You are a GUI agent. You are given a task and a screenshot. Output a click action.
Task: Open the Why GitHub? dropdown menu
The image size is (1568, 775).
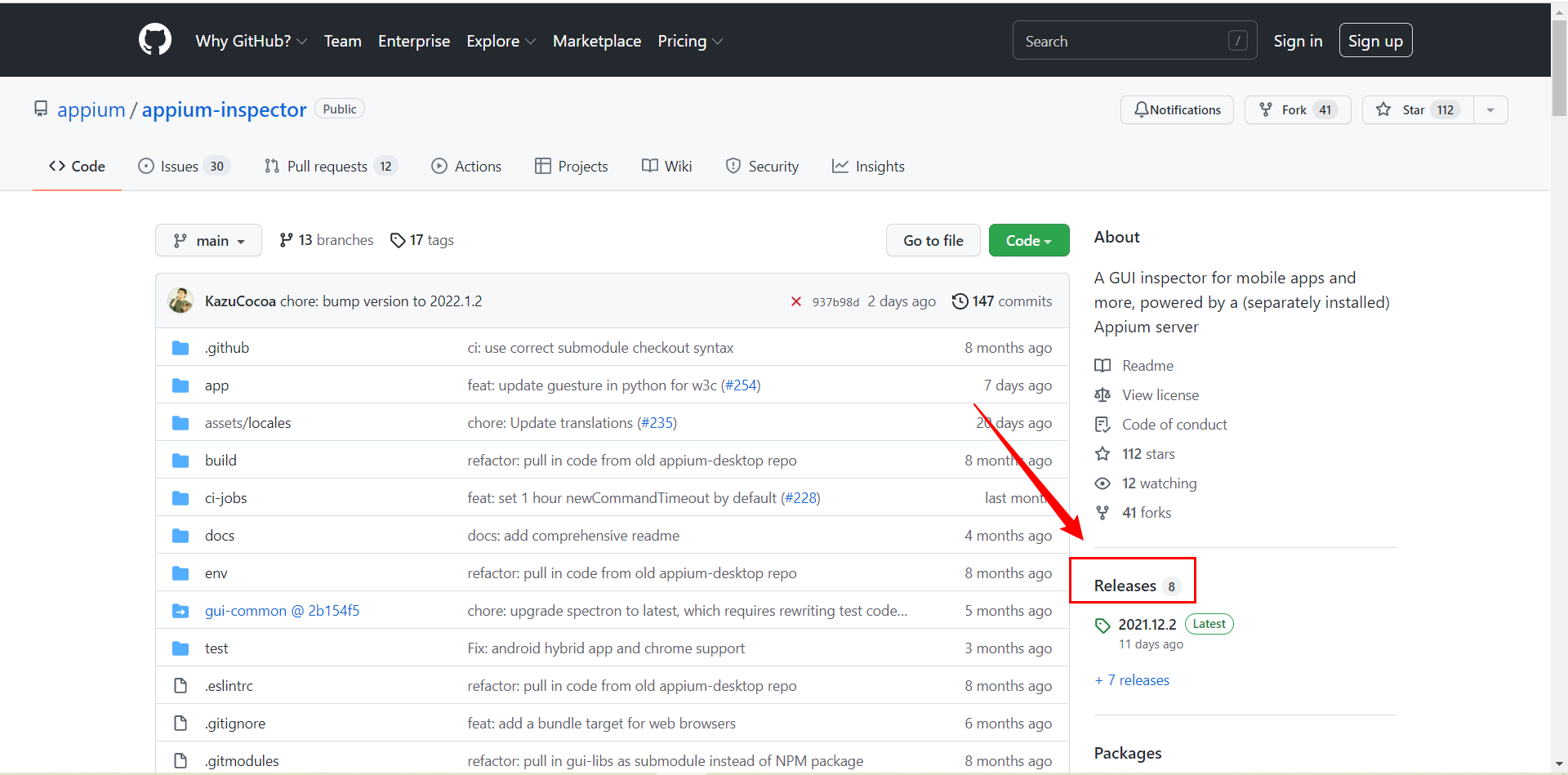click(x=251, y=41)
